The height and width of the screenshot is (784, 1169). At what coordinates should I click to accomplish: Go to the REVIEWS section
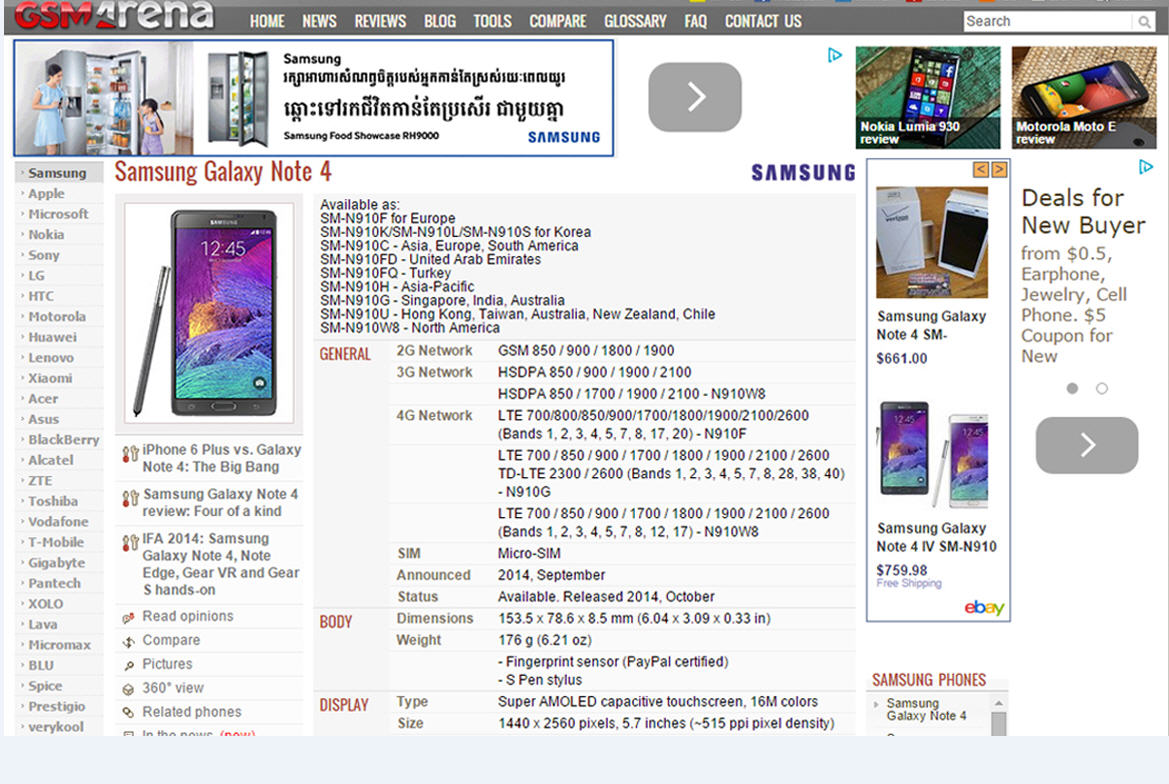click(x=380, y=22)
